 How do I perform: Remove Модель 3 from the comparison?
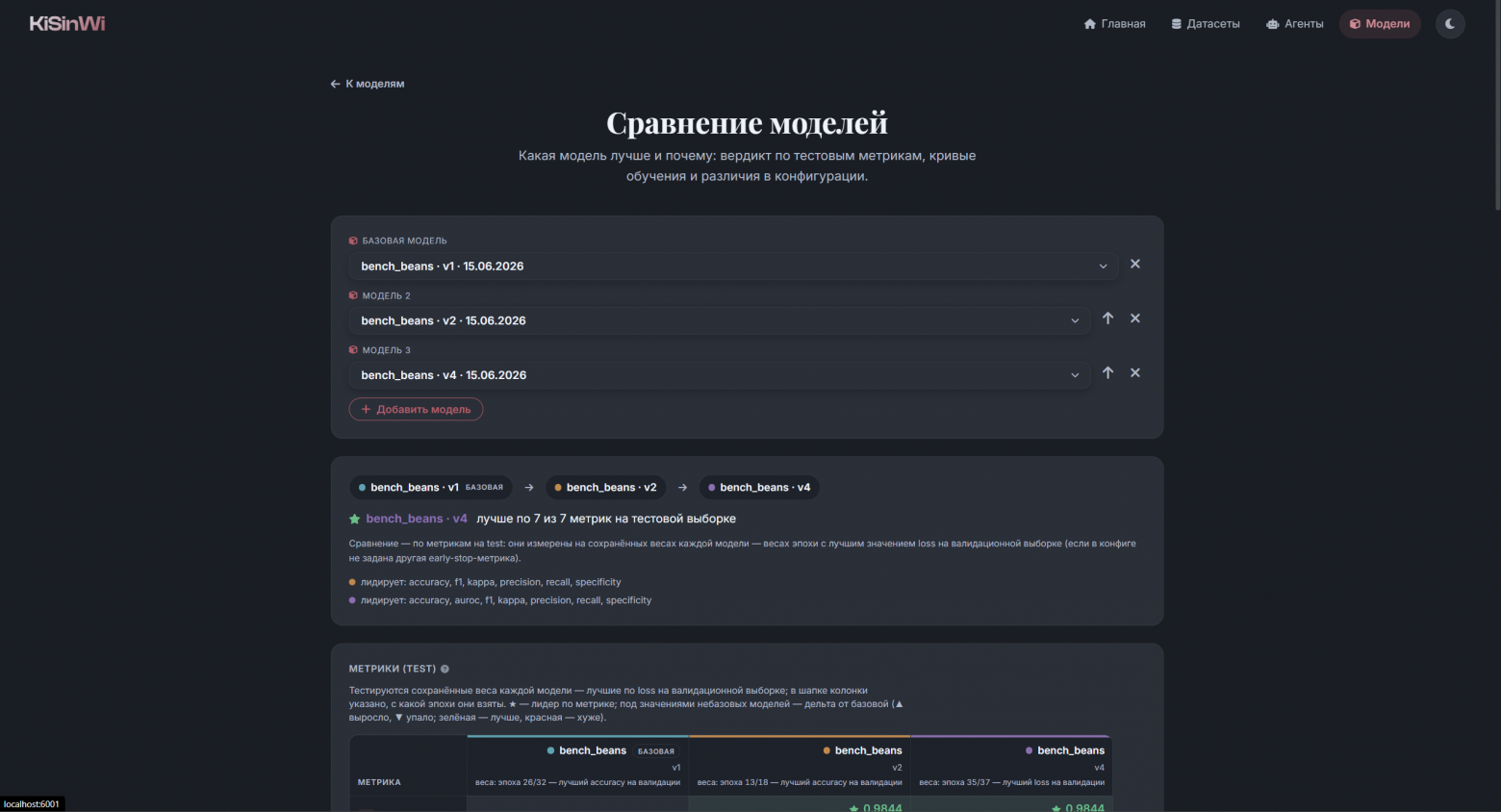point(1135,372)
